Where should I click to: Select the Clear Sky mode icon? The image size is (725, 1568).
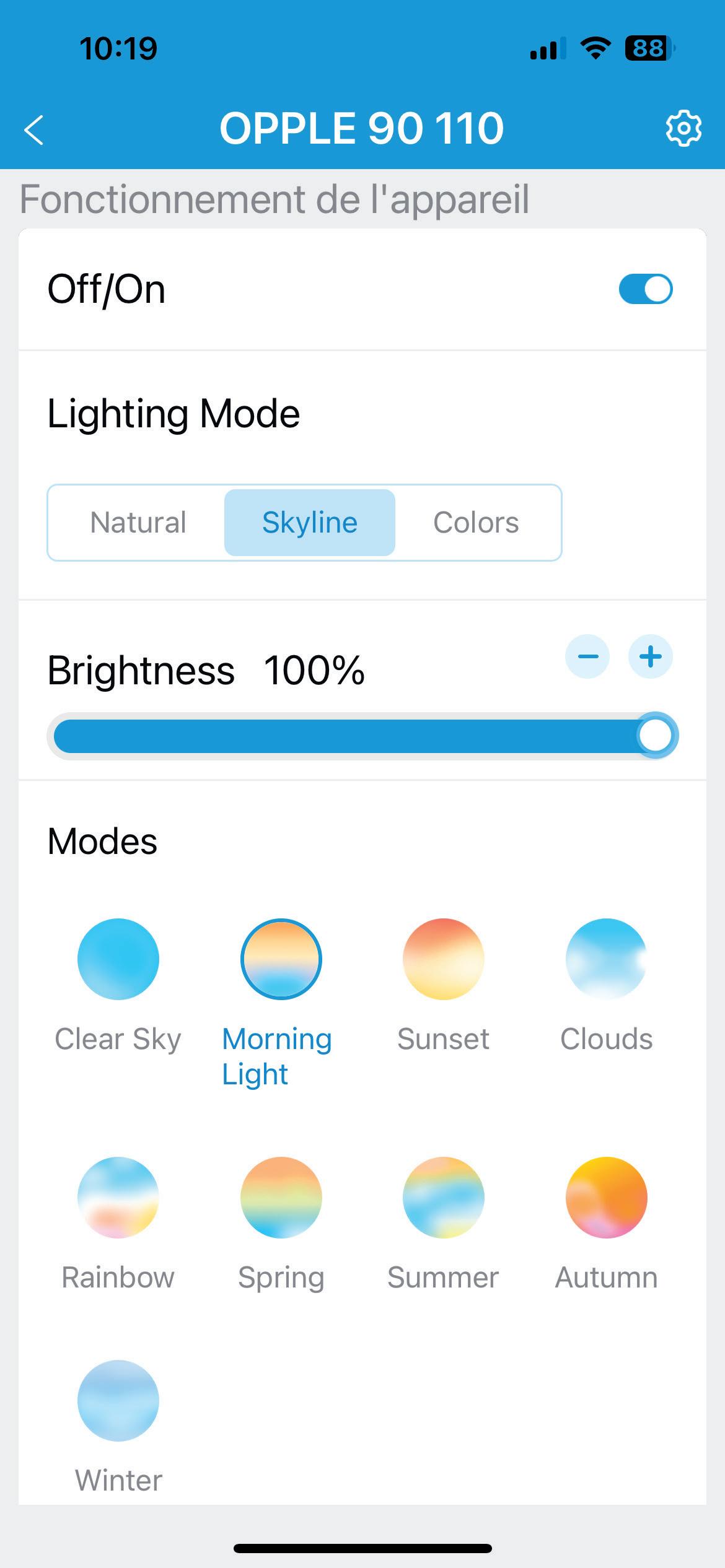[118, 959]
